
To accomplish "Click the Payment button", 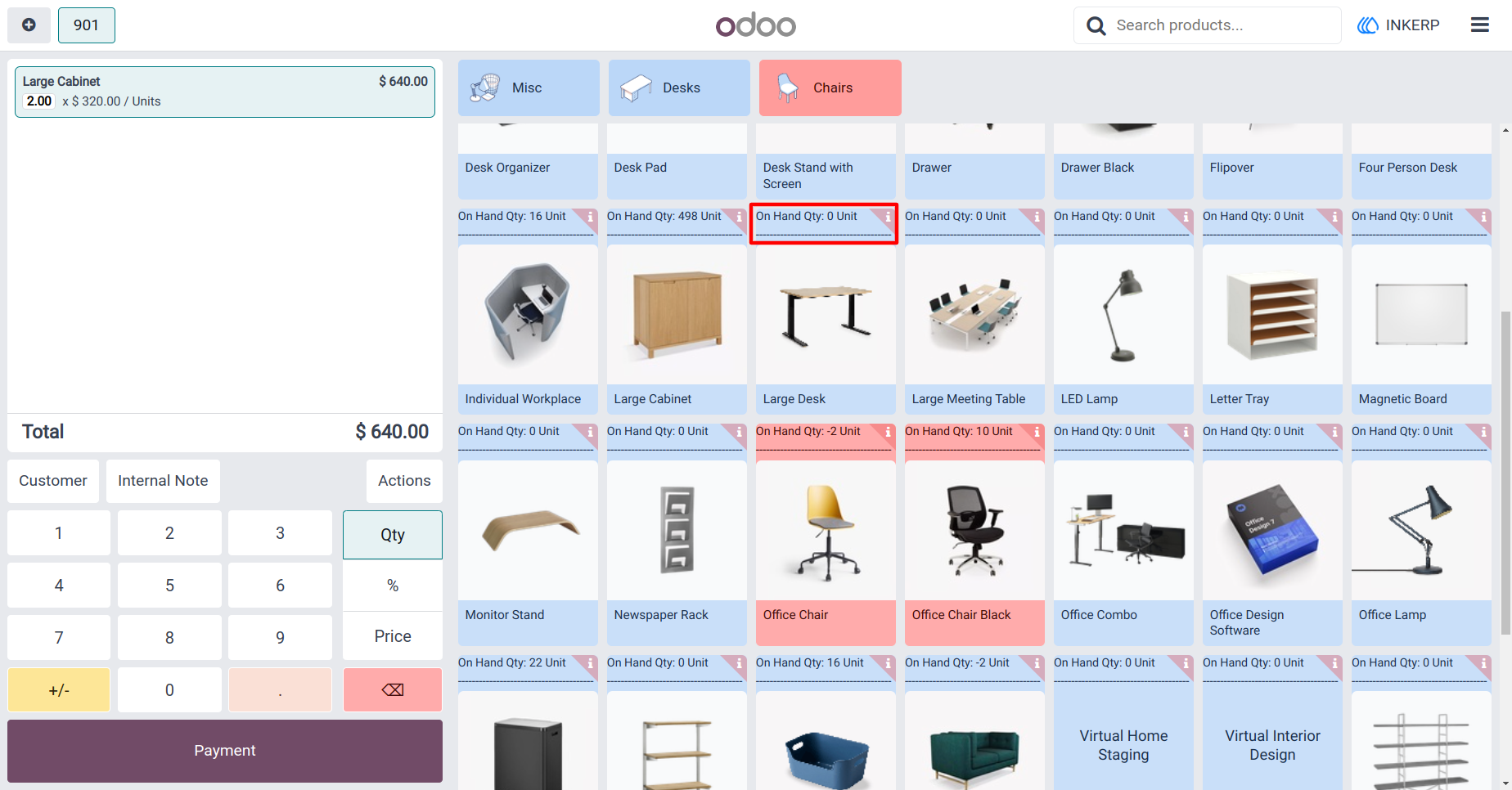I will (225, 751).
